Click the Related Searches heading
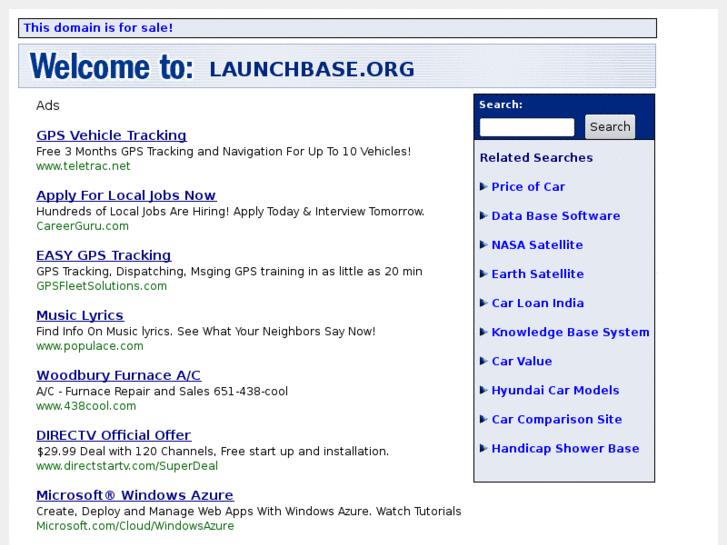The image size is (727, 545). (536, 158)
